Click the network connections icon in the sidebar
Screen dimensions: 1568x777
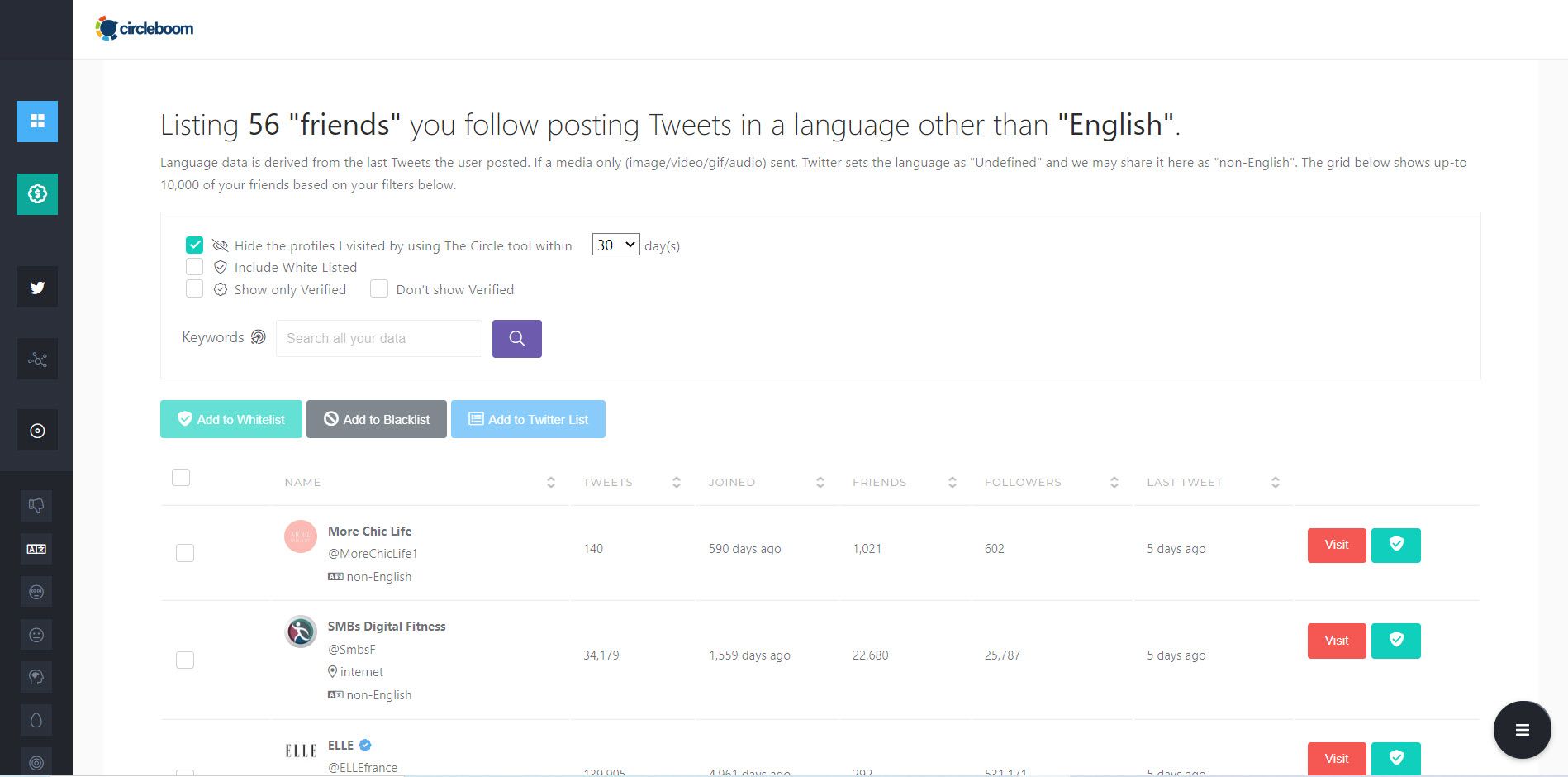[36, 359]
